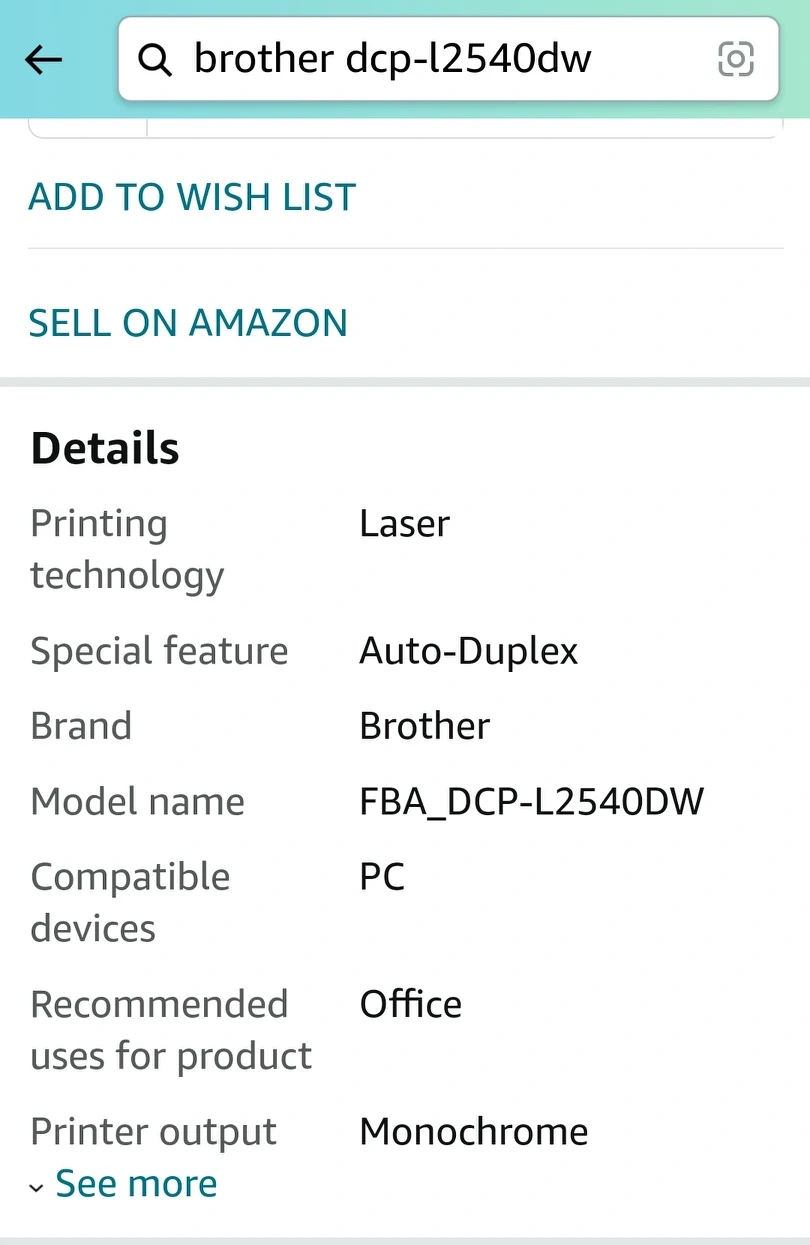Focus the search field with brother dcp-l2540dw
This screenshot has width=810, height=1245.
pyautogui.click(x=448, y=59)
